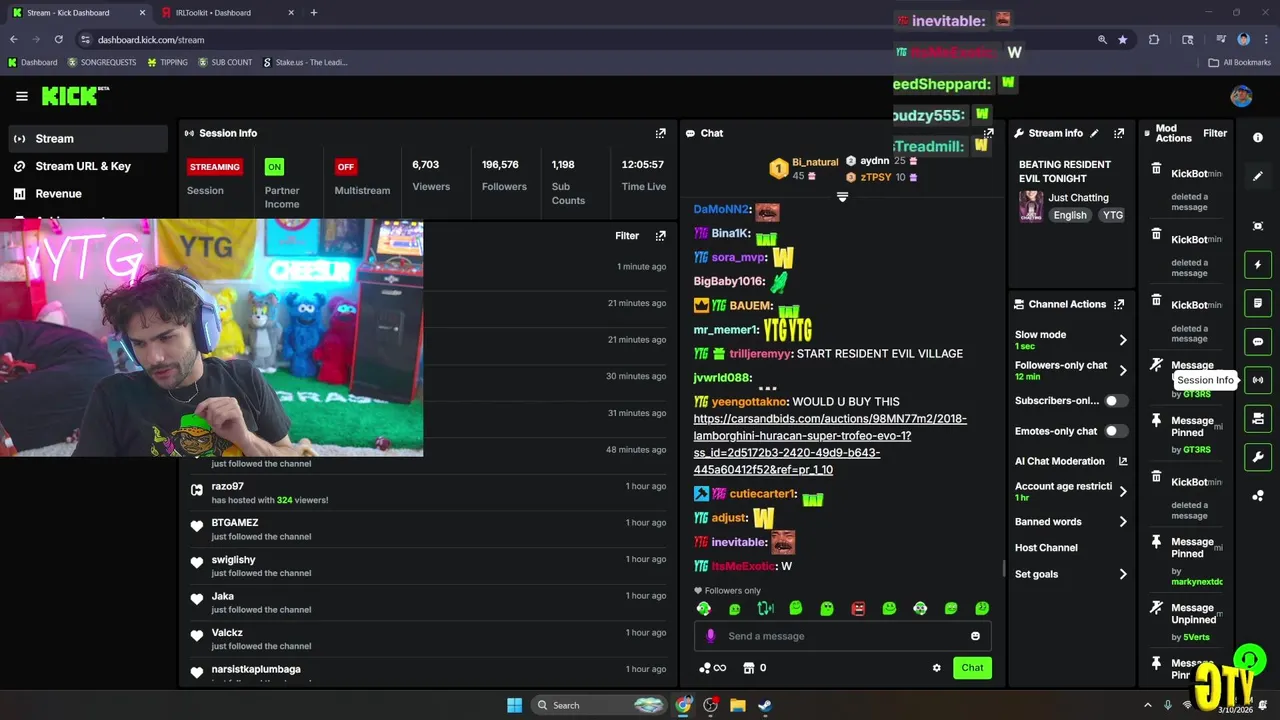Insert the red angry emote

[858, 608]
